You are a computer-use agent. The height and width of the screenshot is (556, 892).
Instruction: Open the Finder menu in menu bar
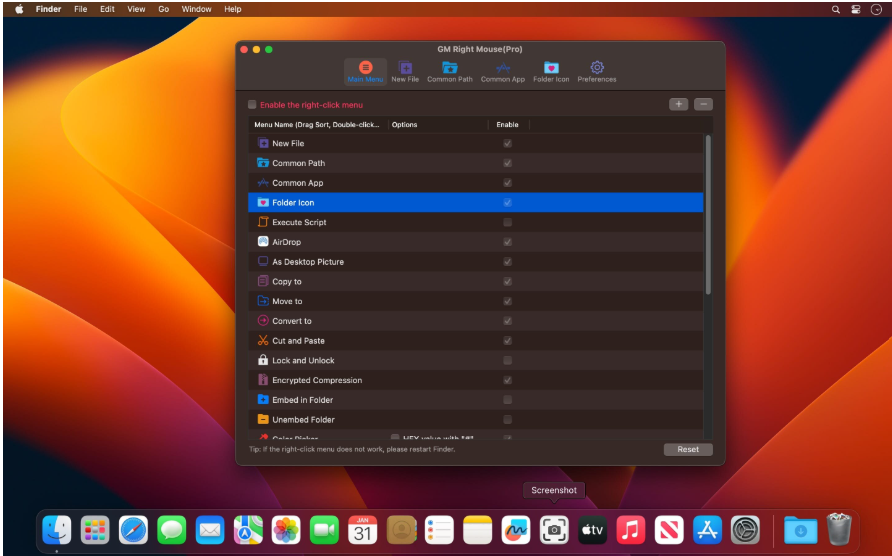(48, 9)
